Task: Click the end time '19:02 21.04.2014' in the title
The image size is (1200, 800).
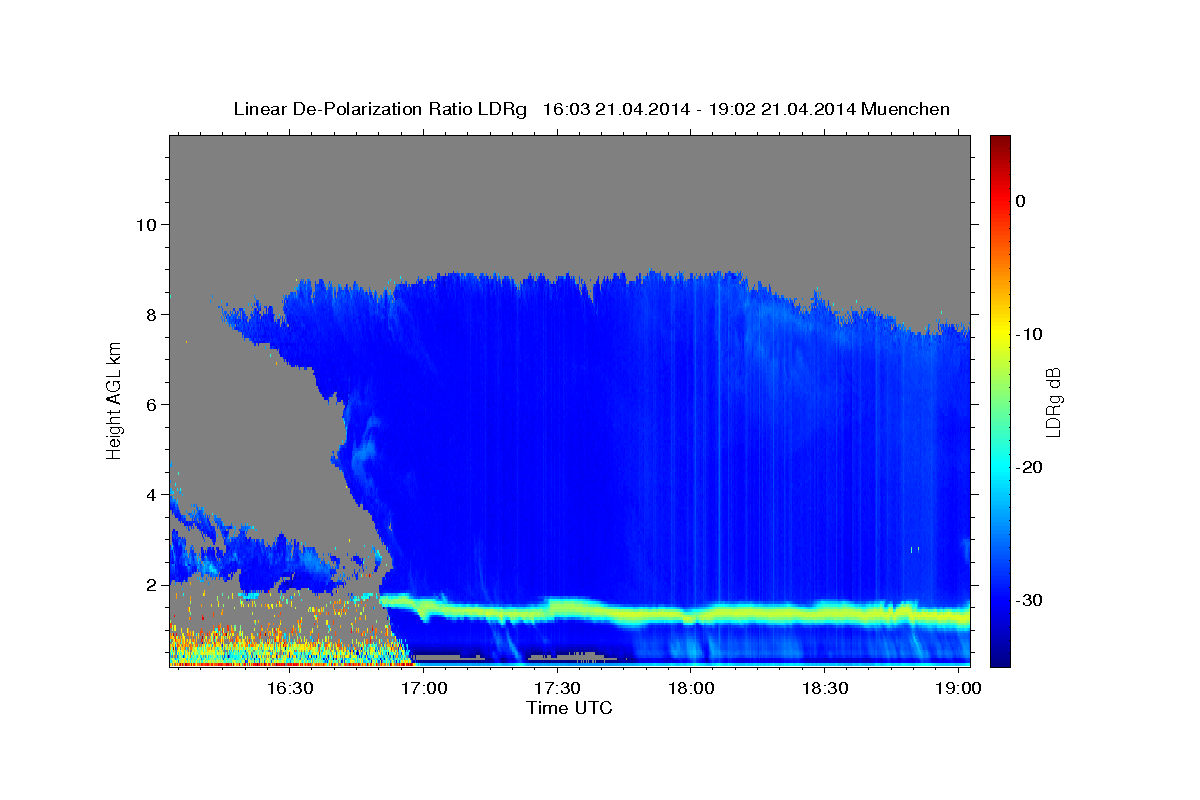Action: 782,109
